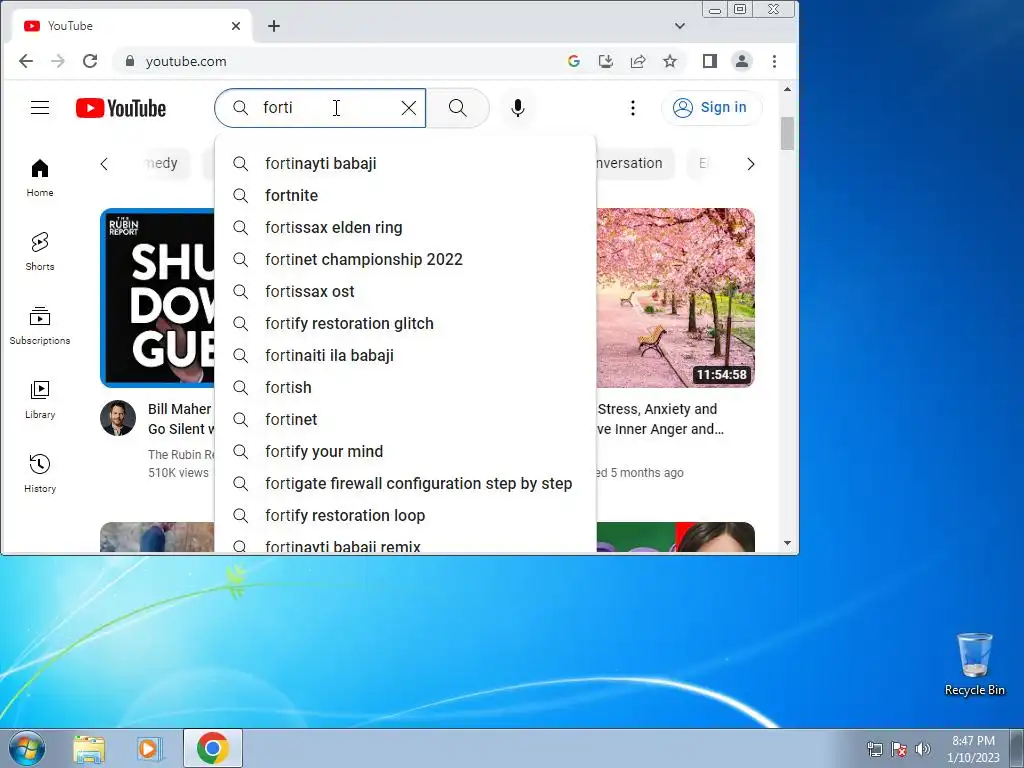Click the YouTube logo
Screen dimensions: 1024x768
(x=121, y=108)
